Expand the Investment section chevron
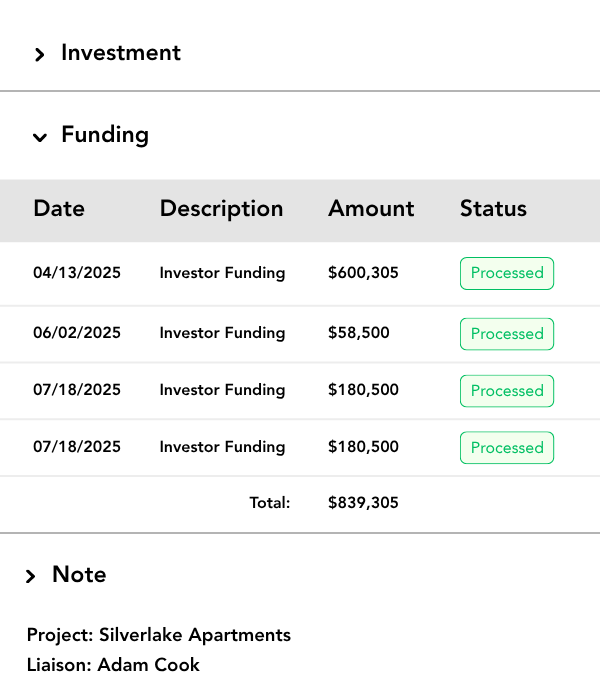The image size is (600, 700). click(x=40, y=55)
